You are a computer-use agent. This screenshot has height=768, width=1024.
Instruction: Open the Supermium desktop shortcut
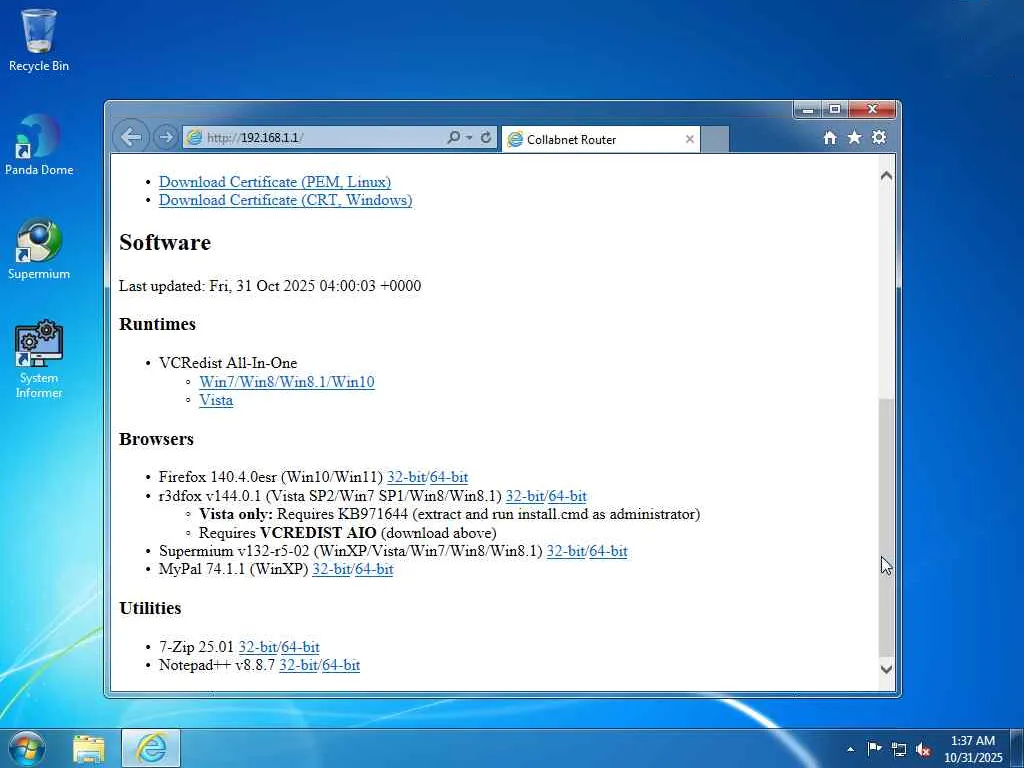39,249
